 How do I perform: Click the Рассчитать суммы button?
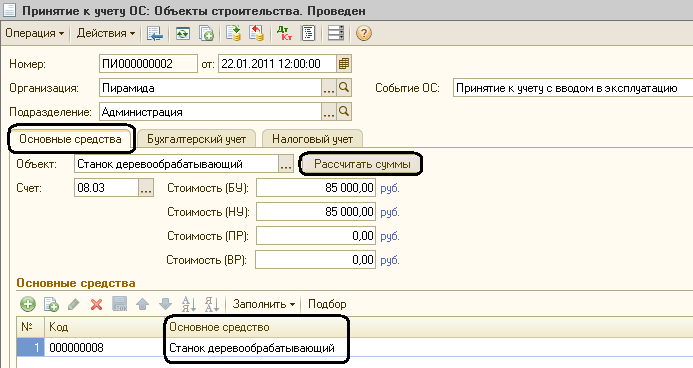(x=362, y=164)
